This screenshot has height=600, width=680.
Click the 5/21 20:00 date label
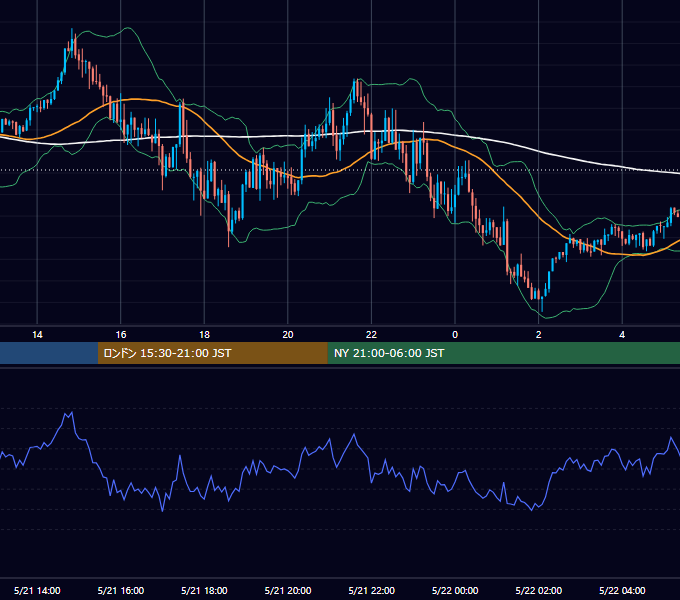(288, 590)
